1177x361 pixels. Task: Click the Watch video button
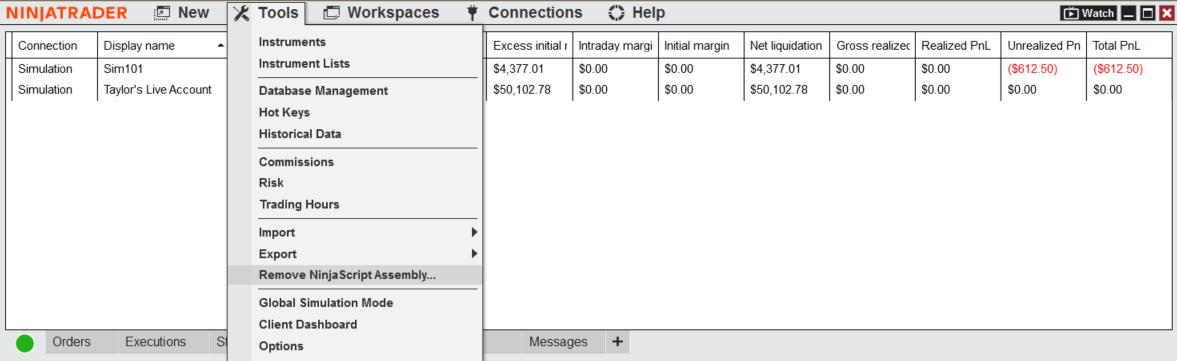1088,13
